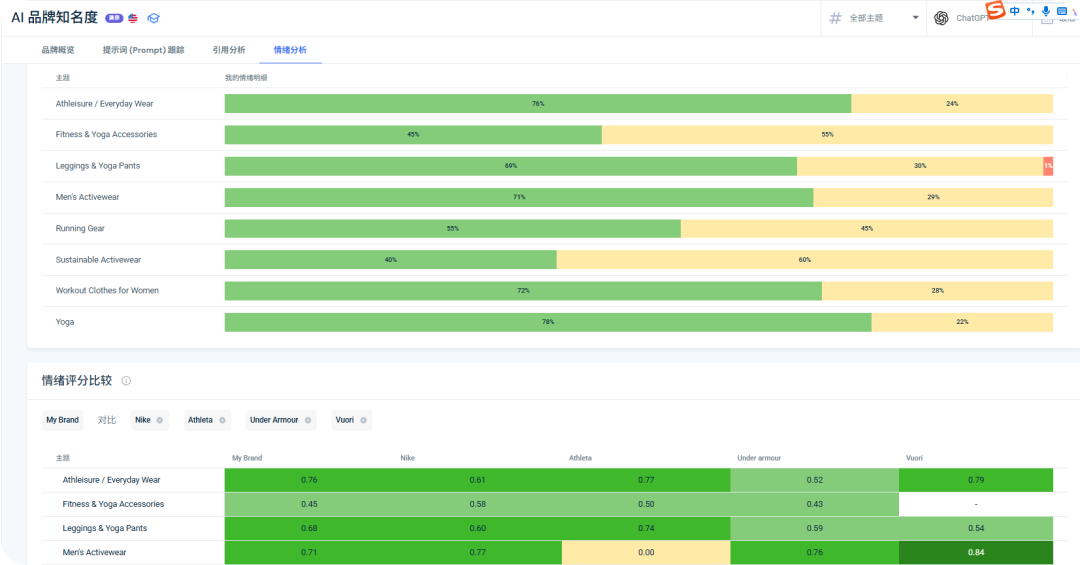
Task: Click the 78% positive bar for Yoga
Action: point(548,322)
